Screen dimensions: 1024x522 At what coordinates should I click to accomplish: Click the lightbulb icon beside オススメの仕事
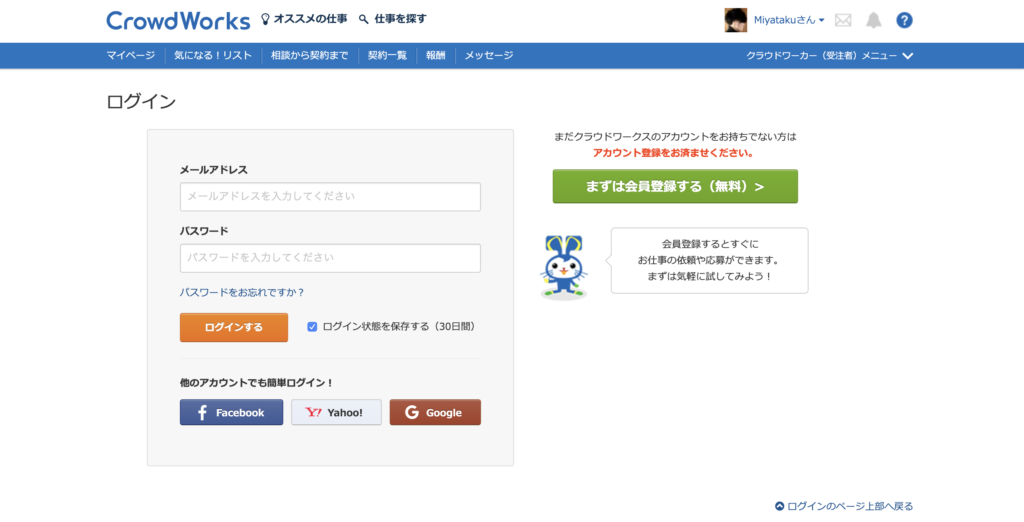point(265,19)
